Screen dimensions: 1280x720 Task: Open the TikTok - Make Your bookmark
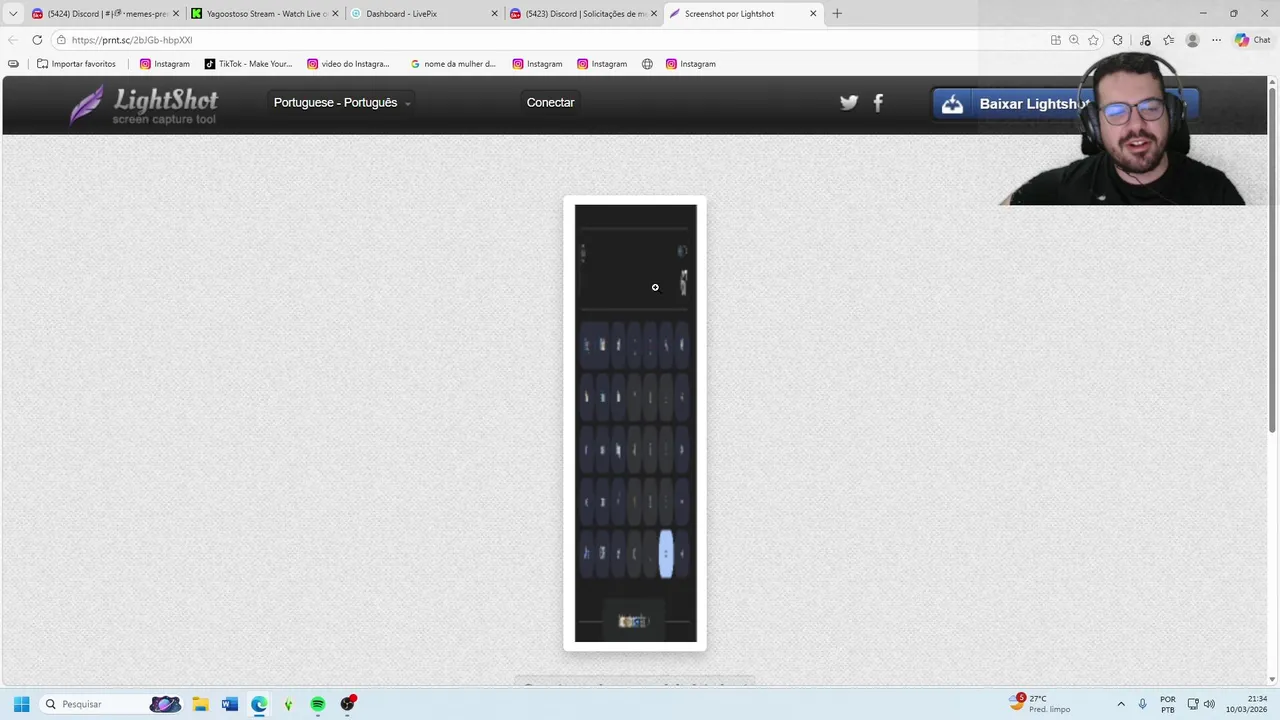click(248, 64)
